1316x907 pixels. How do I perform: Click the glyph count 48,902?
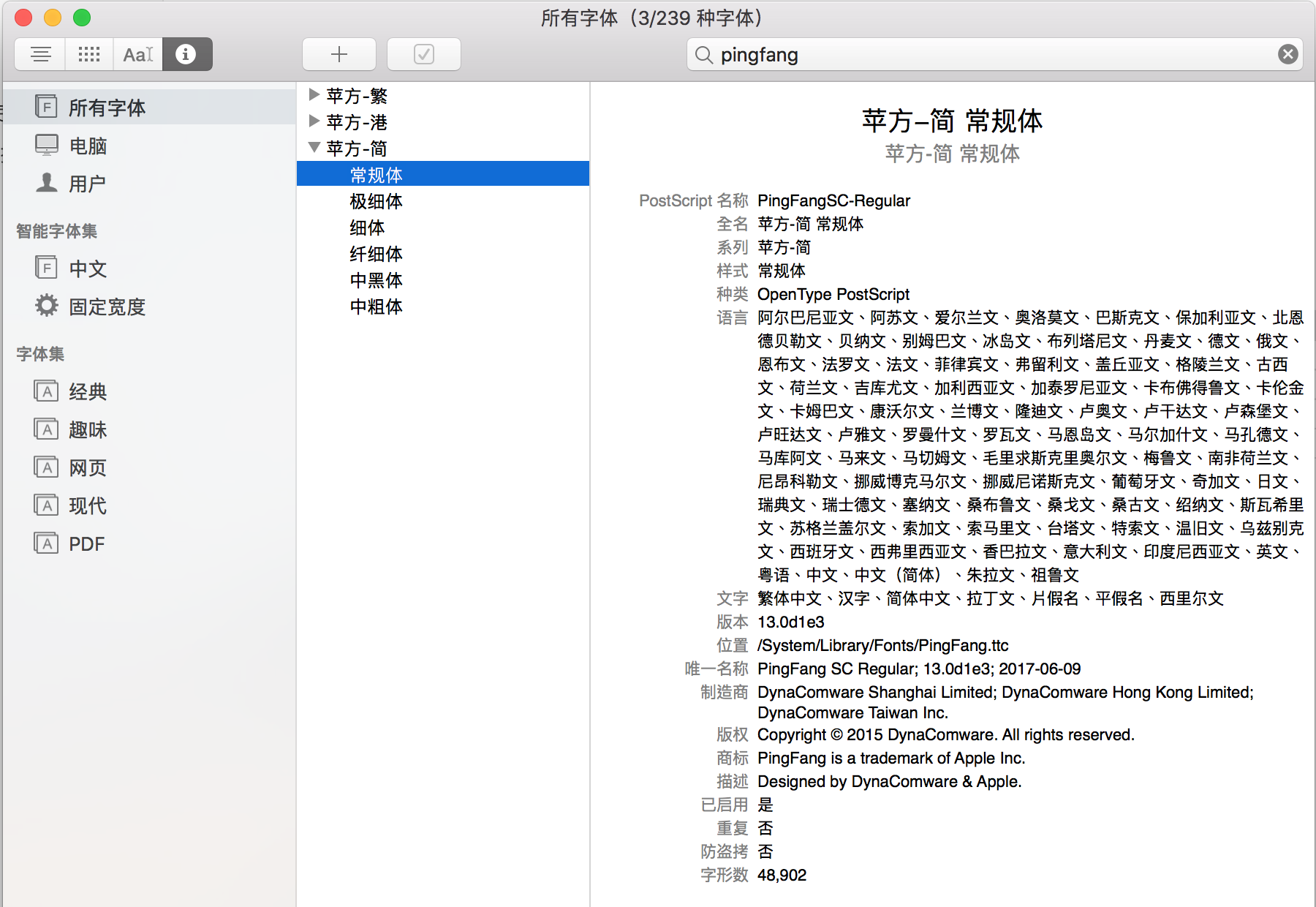click(x=782, y=875)
